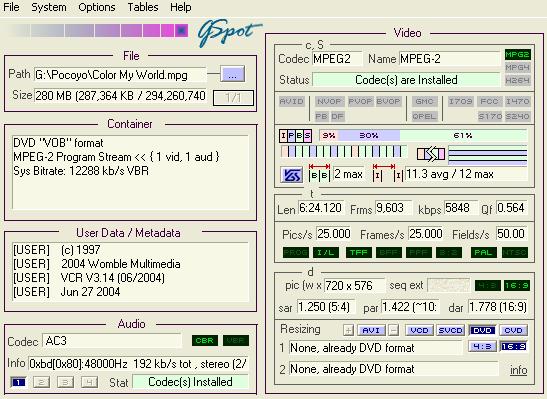Click 'Sys Bitrate: 12288 kb/s VBR' line
Screen dimensions: 547x399
[x=81, y=171]
